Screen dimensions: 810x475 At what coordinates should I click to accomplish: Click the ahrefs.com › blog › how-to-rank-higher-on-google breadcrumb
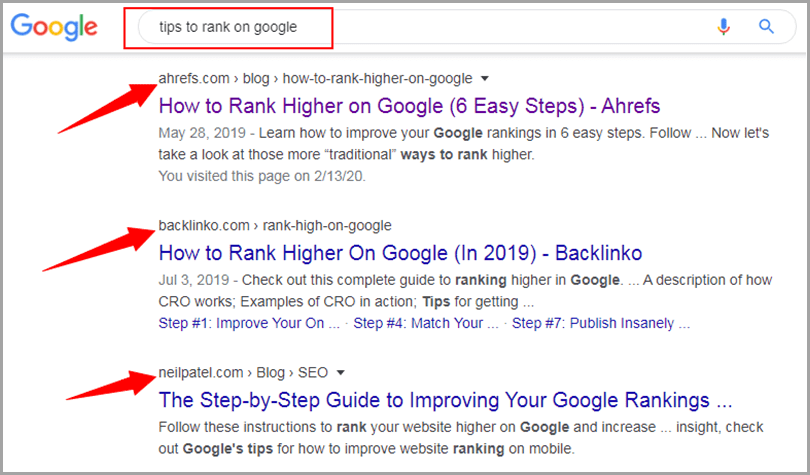click(x=315, y=78)
